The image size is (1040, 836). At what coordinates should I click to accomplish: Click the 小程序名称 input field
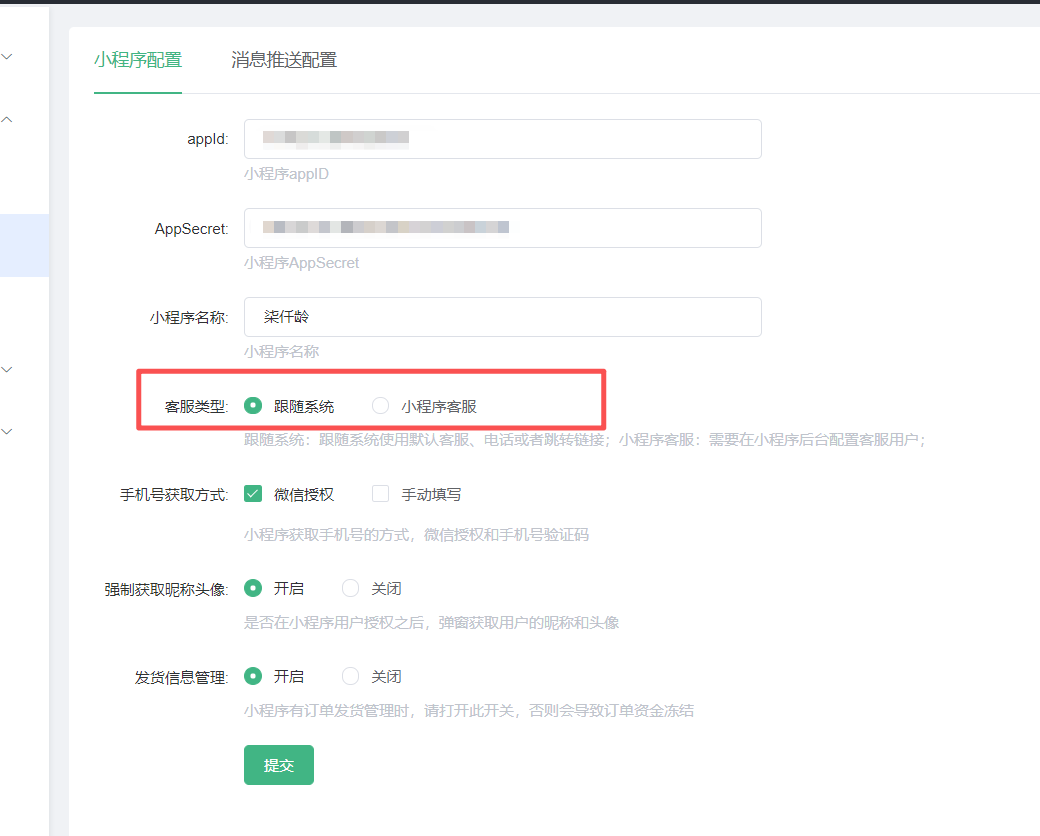[x=503, y=316]
